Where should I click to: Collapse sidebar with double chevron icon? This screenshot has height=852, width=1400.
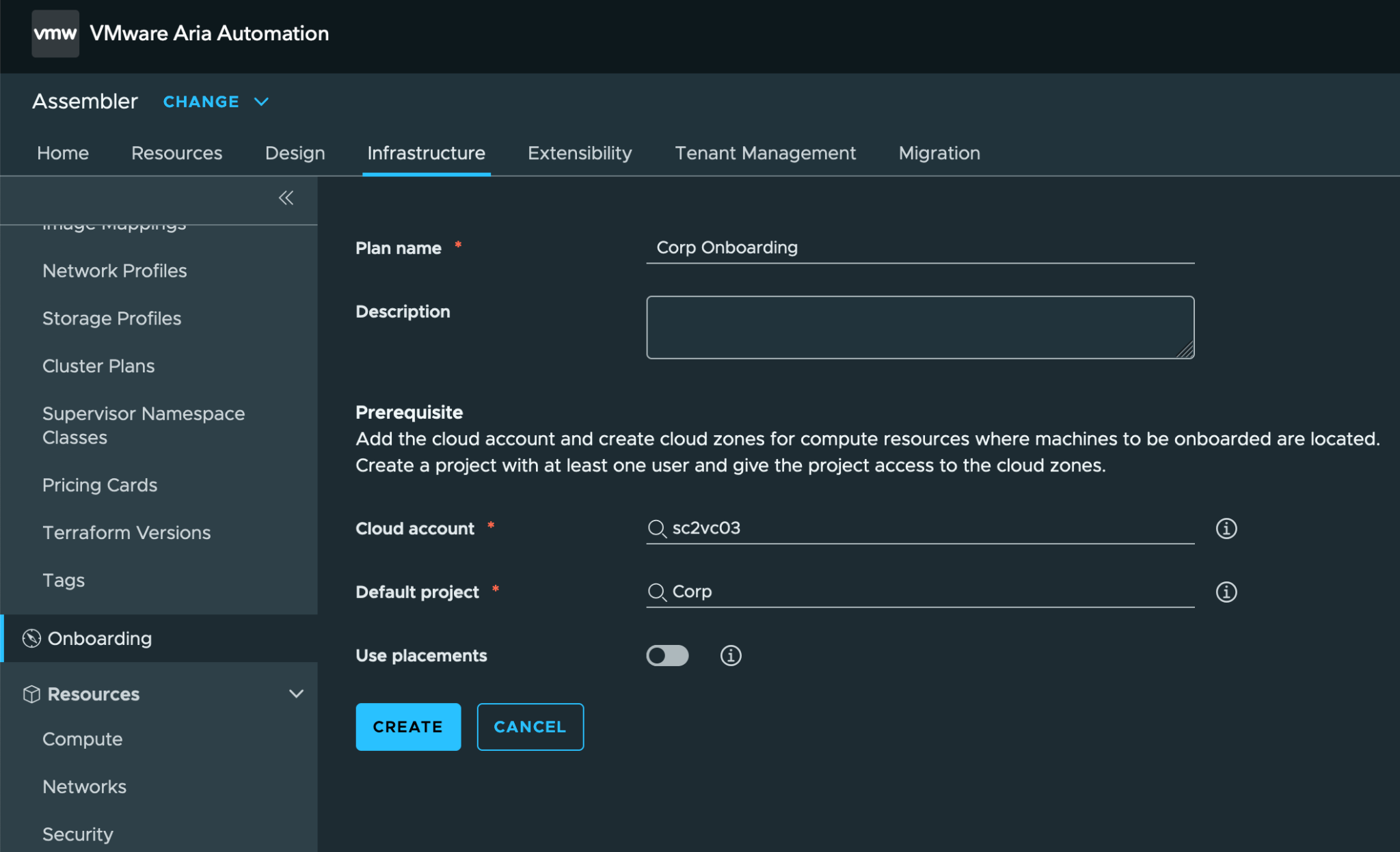(x=286, y=198)
